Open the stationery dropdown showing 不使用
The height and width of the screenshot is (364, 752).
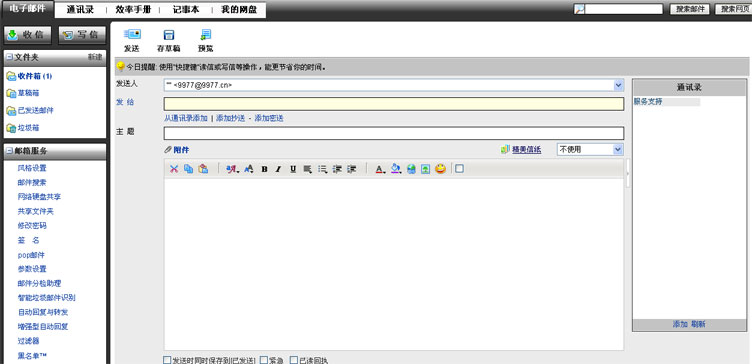618,150
